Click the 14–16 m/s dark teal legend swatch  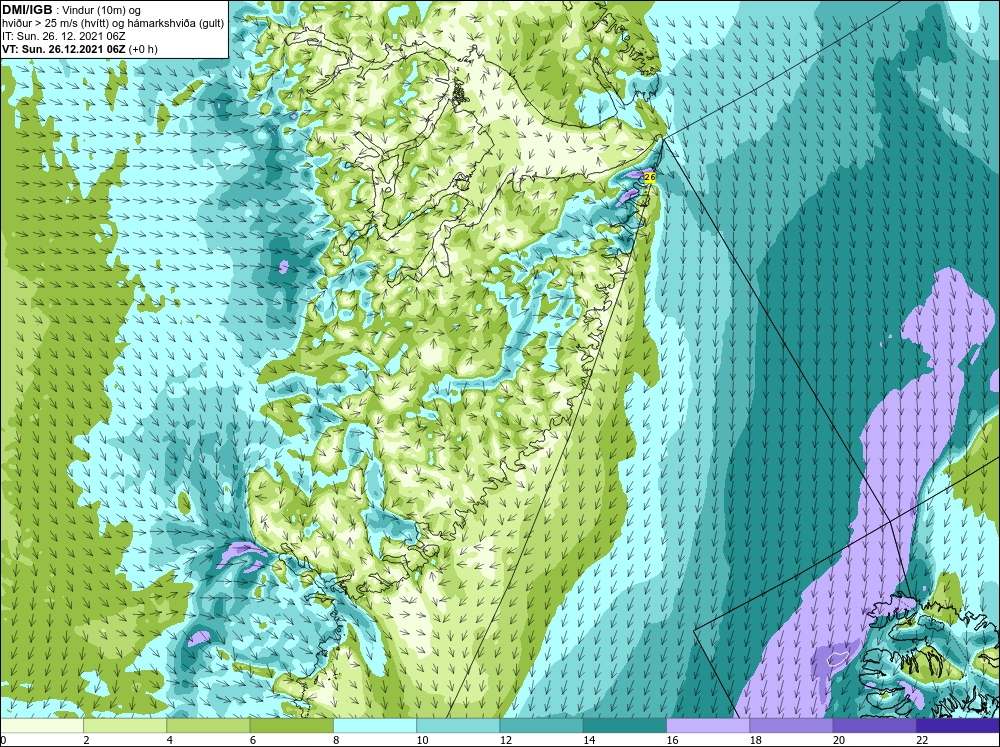pyautogui.click(x=625, y=725)
